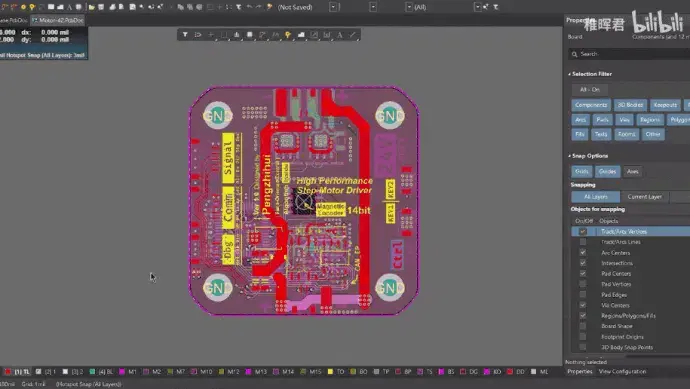The width and height of the screenshot is (690, 389).
Task: Click the interactive routing icon in the active bar
Action: click(262, 34)
